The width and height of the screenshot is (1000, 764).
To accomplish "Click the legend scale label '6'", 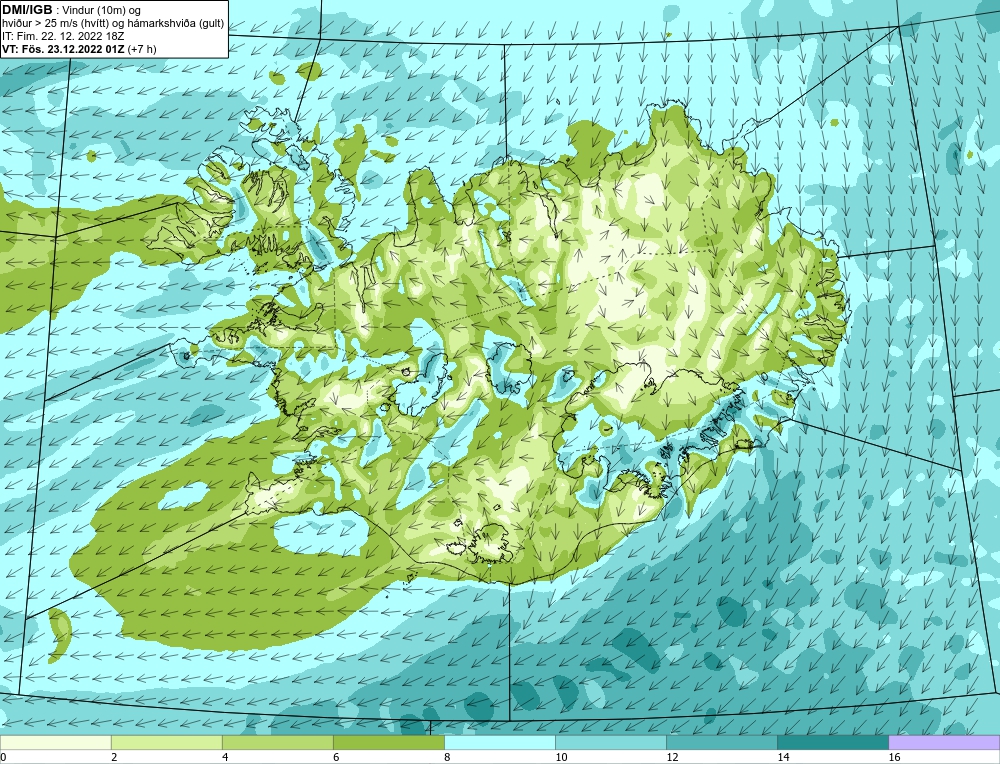I will (x=336, y=757).
